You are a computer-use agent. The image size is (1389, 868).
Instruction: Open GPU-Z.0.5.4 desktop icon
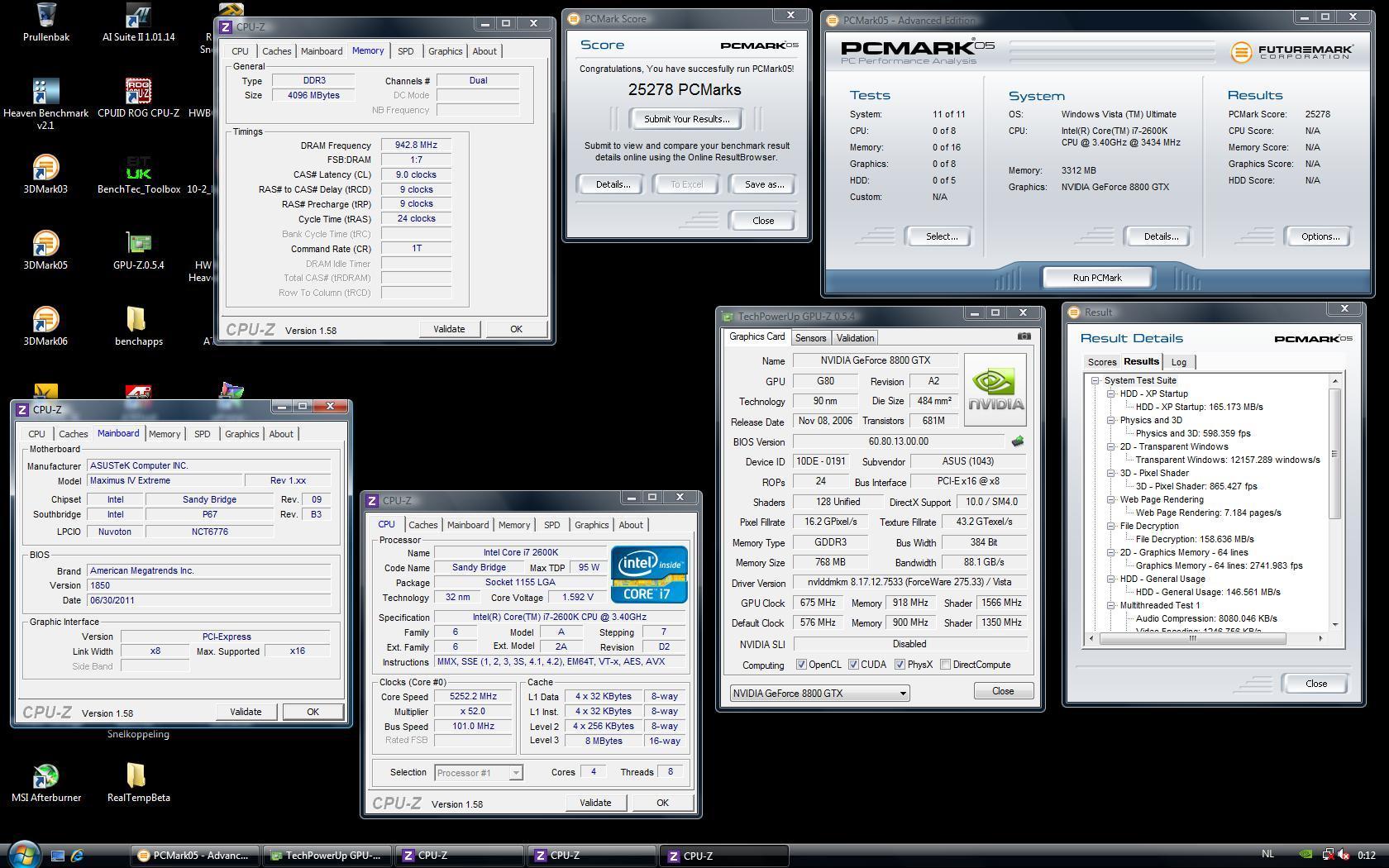[x=138, y=250]
